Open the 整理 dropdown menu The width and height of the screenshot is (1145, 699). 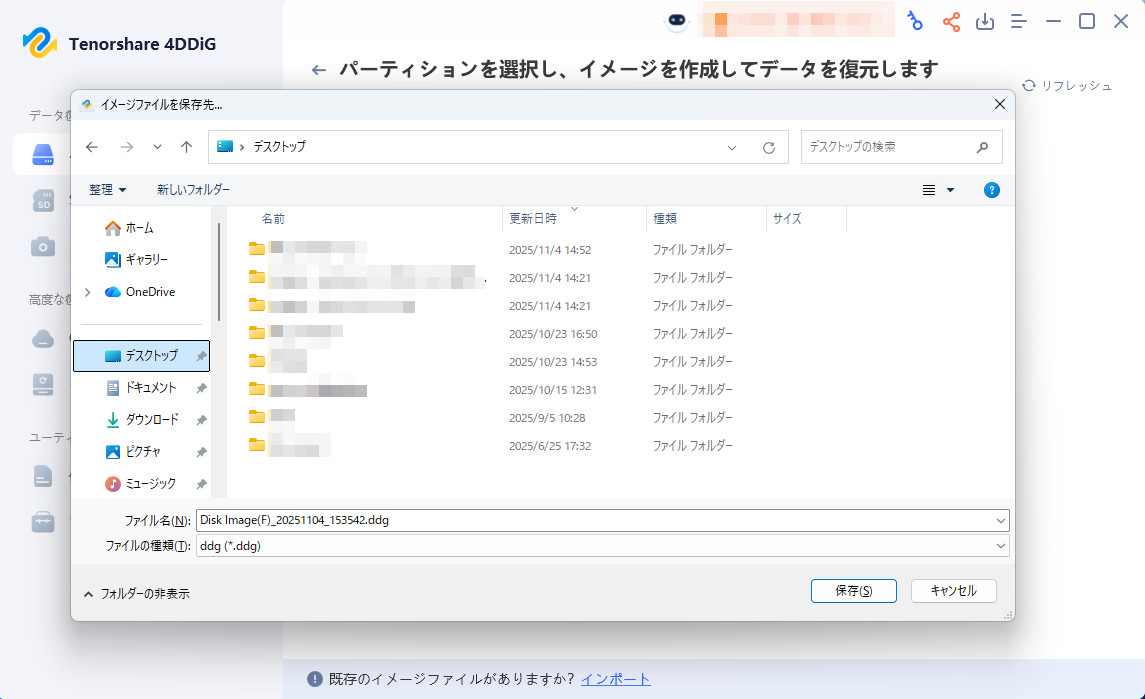pos(105,189)
